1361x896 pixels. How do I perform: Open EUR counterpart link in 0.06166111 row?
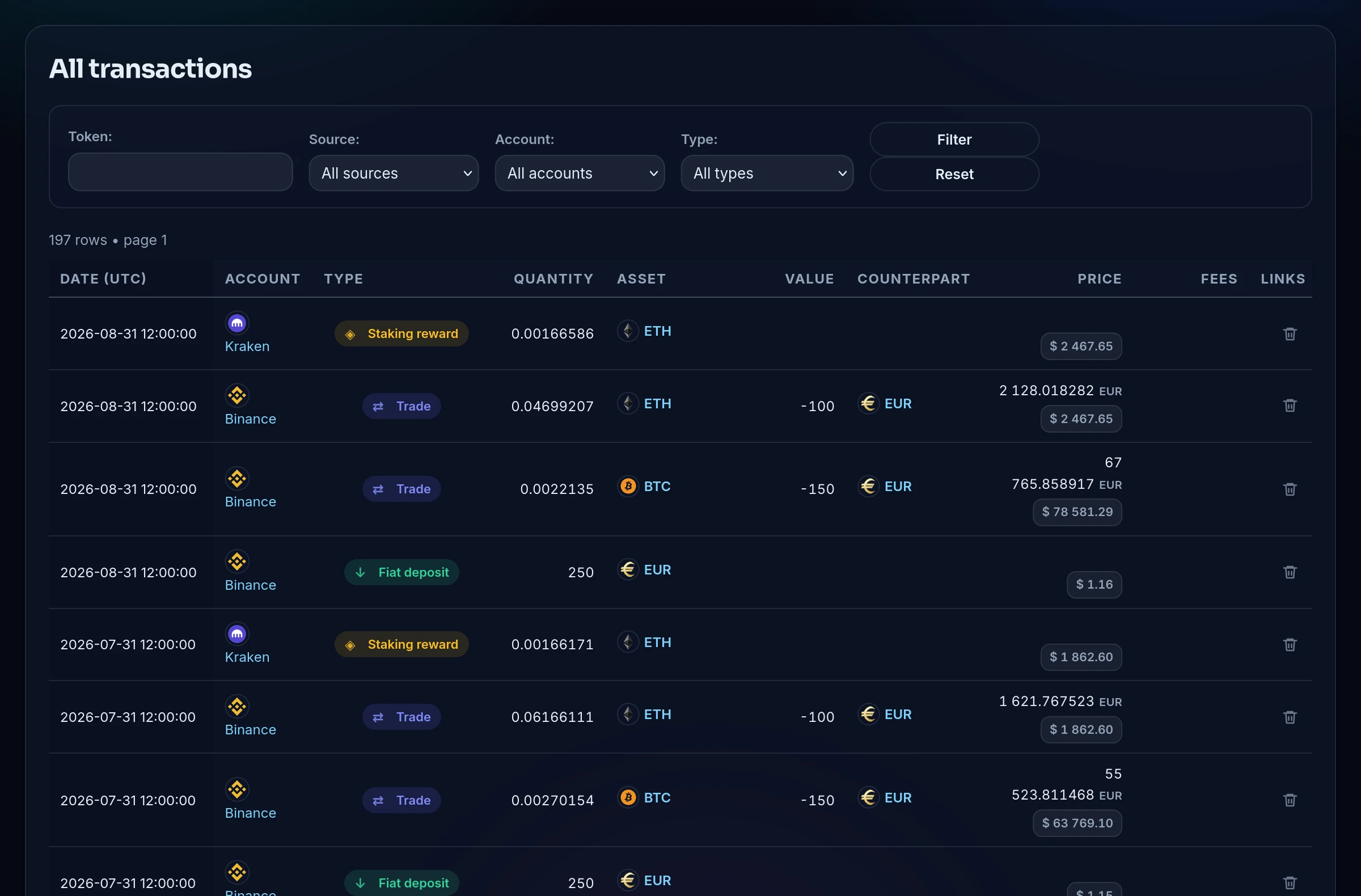coord(898,715)
